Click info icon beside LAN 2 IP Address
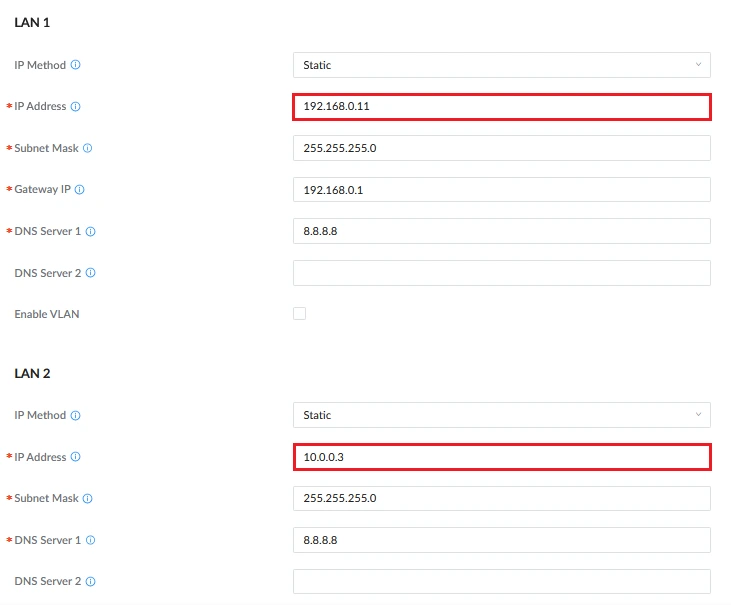This screenshot has width=731, height=605. (76, 457)
